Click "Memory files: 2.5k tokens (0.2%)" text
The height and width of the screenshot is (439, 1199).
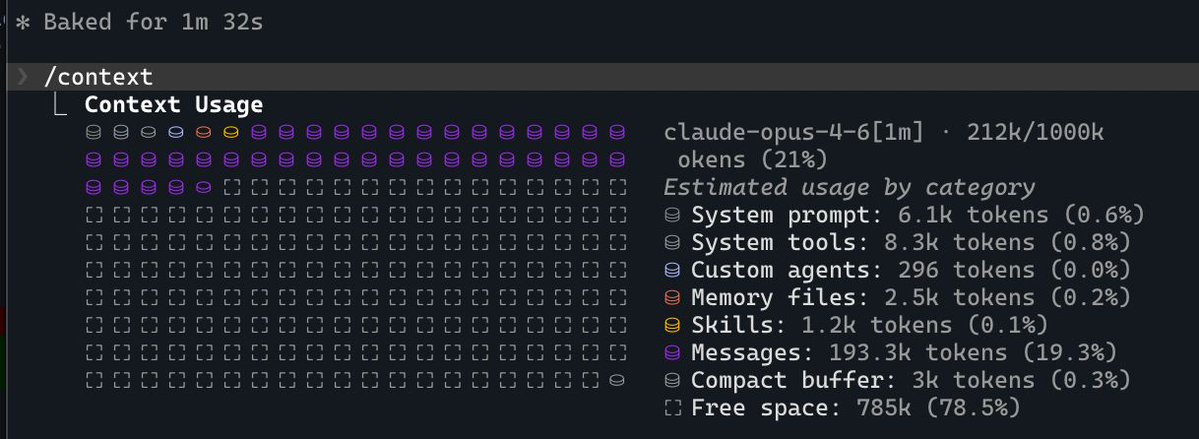click(x=911, y=298)
